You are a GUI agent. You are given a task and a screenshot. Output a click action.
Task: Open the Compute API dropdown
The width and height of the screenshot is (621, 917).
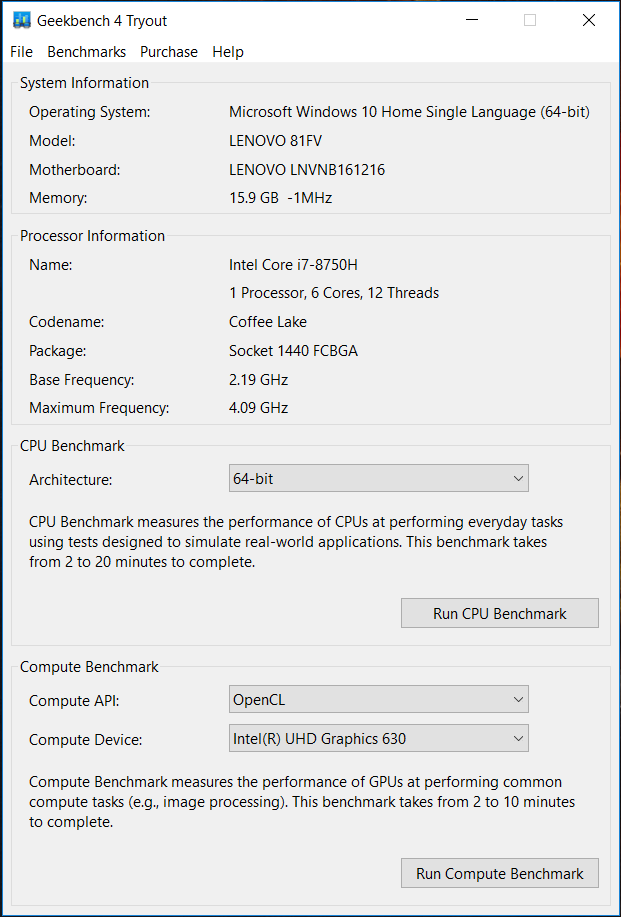coord(378,699)
